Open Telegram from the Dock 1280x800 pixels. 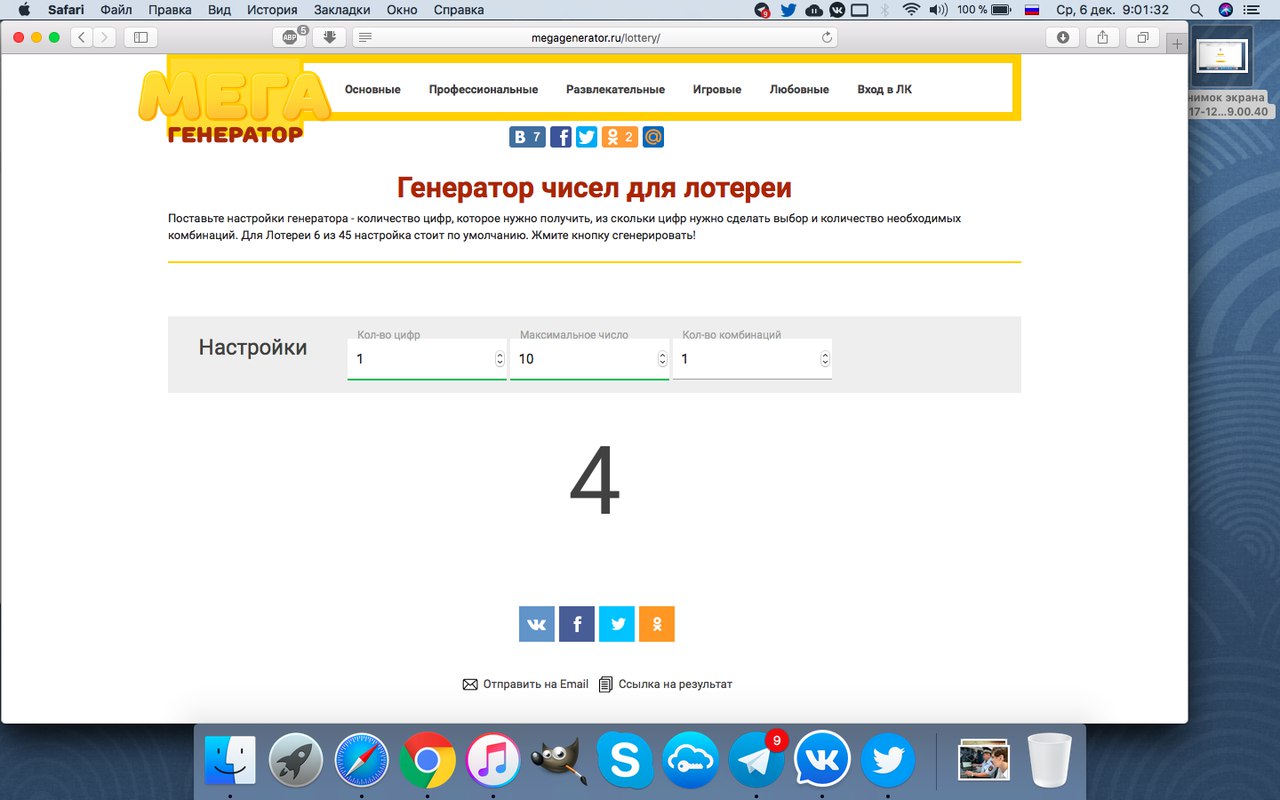click(756, 762)
